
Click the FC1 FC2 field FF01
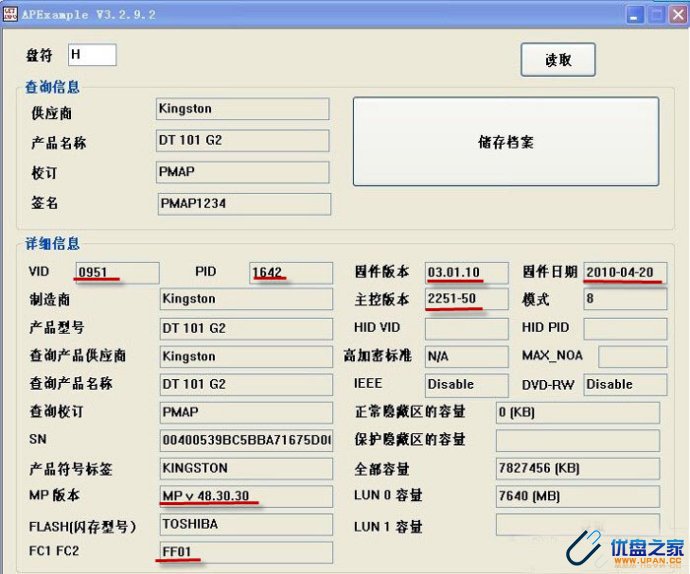[x=246, y=552]
